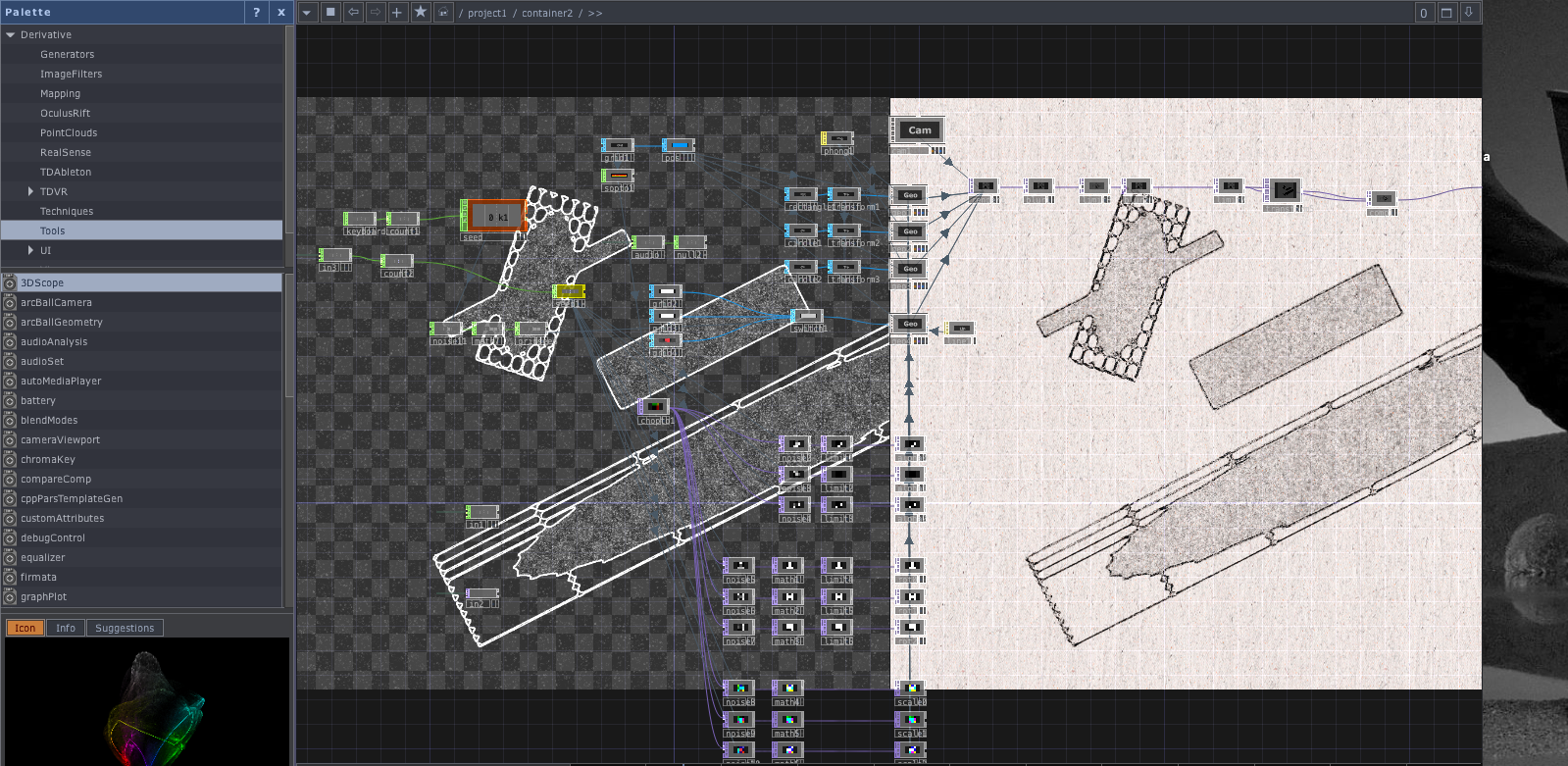
Task: Toggle the Icon view button
Action: (25, 628)
